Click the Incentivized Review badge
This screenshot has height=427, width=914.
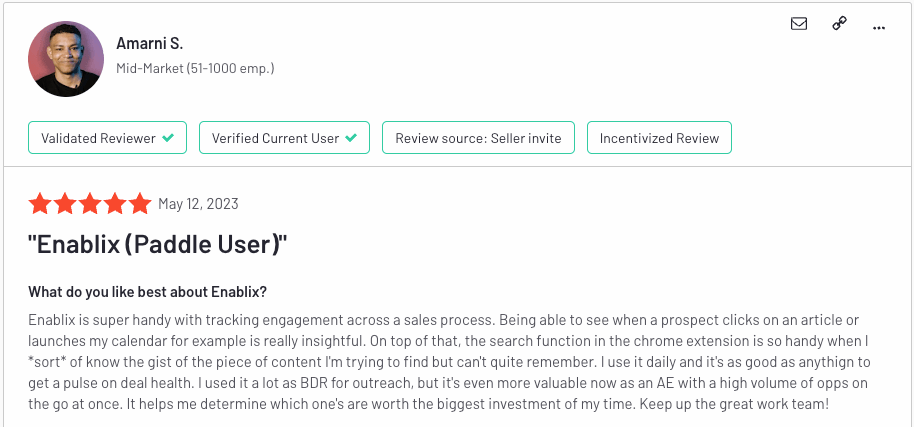[659, 137]
